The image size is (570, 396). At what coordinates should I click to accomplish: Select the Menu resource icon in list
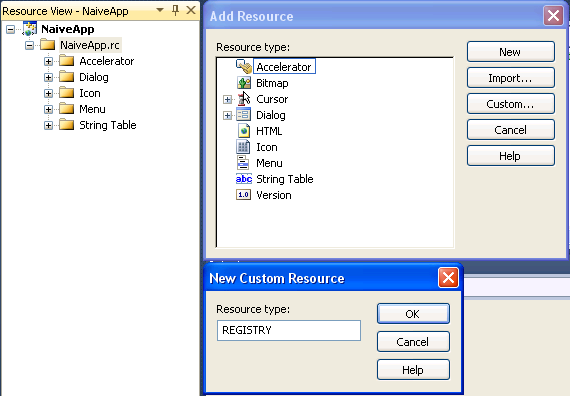tap(243, 163)
